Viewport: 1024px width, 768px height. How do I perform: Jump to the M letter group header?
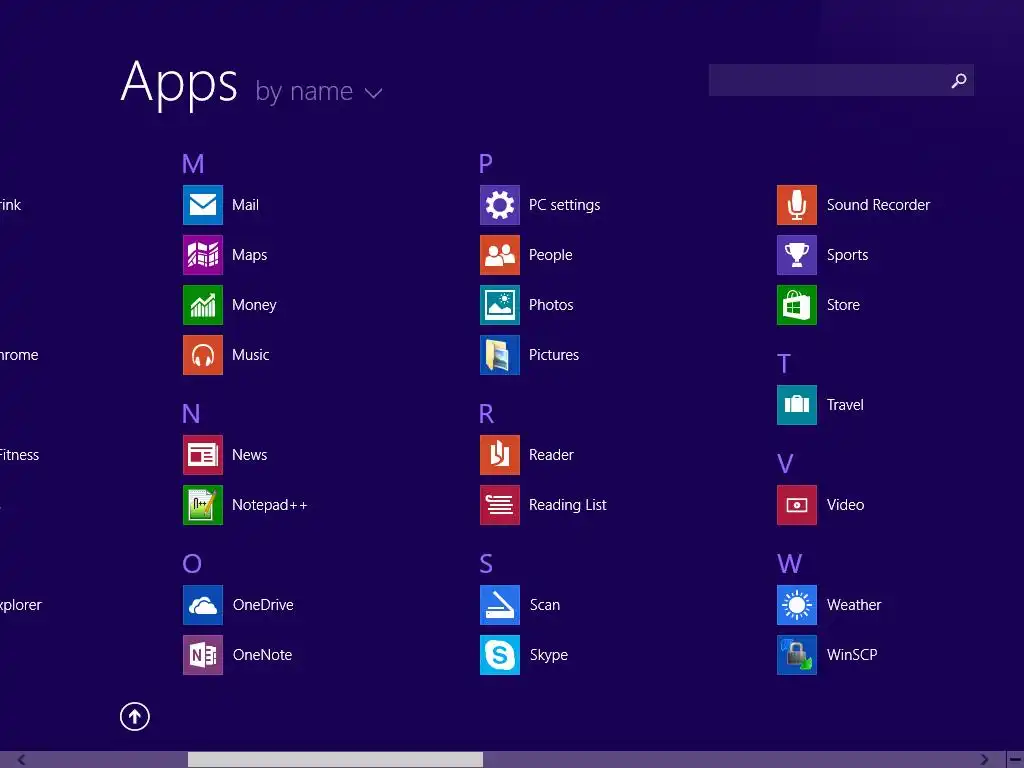point(193,163)
